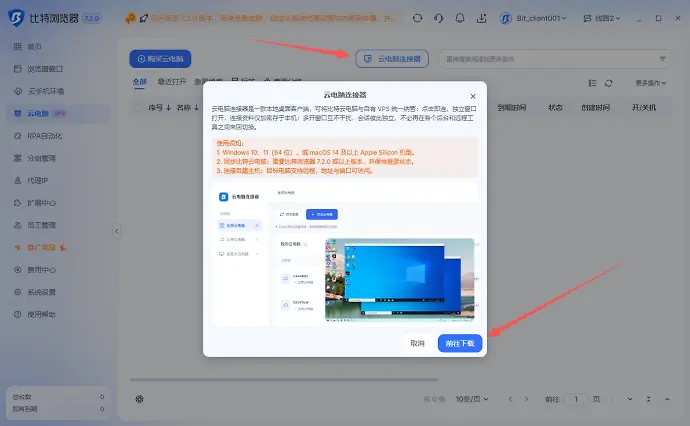Open customer support headset icon
The width and height of the screenshot is (690, 426).
(x=438, y=18)
